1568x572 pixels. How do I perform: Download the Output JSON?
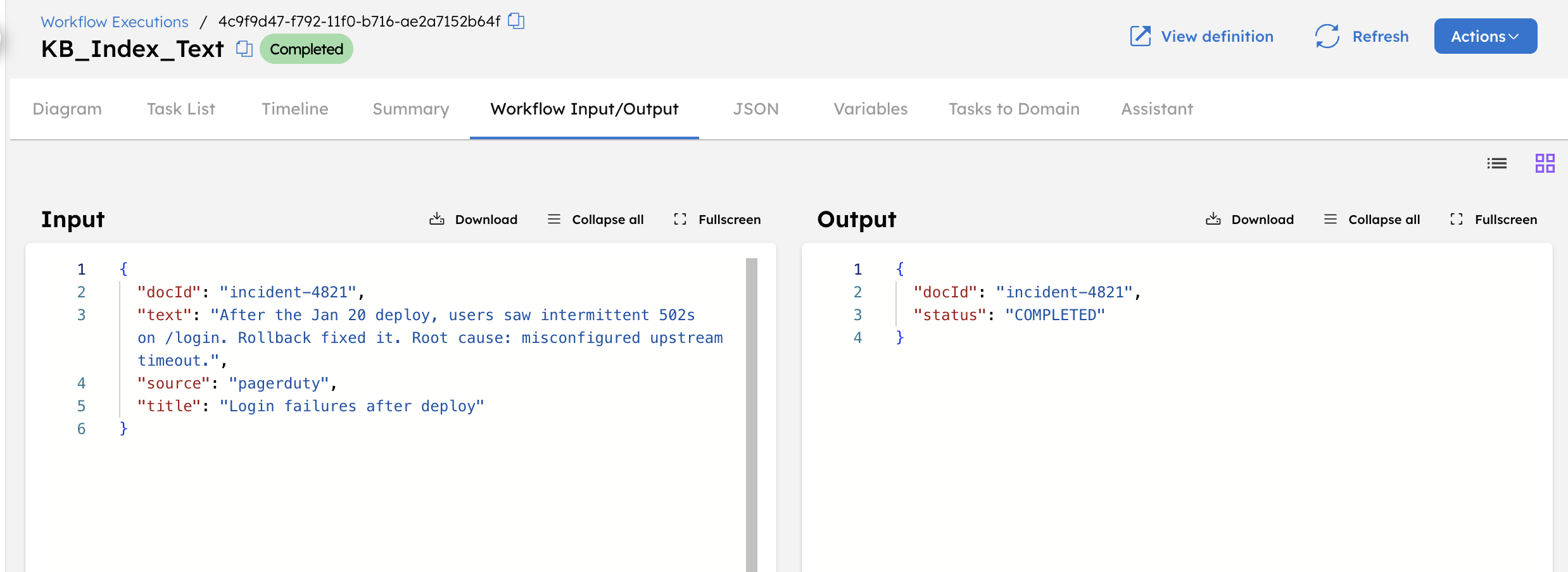click(x=1249, y=219)
